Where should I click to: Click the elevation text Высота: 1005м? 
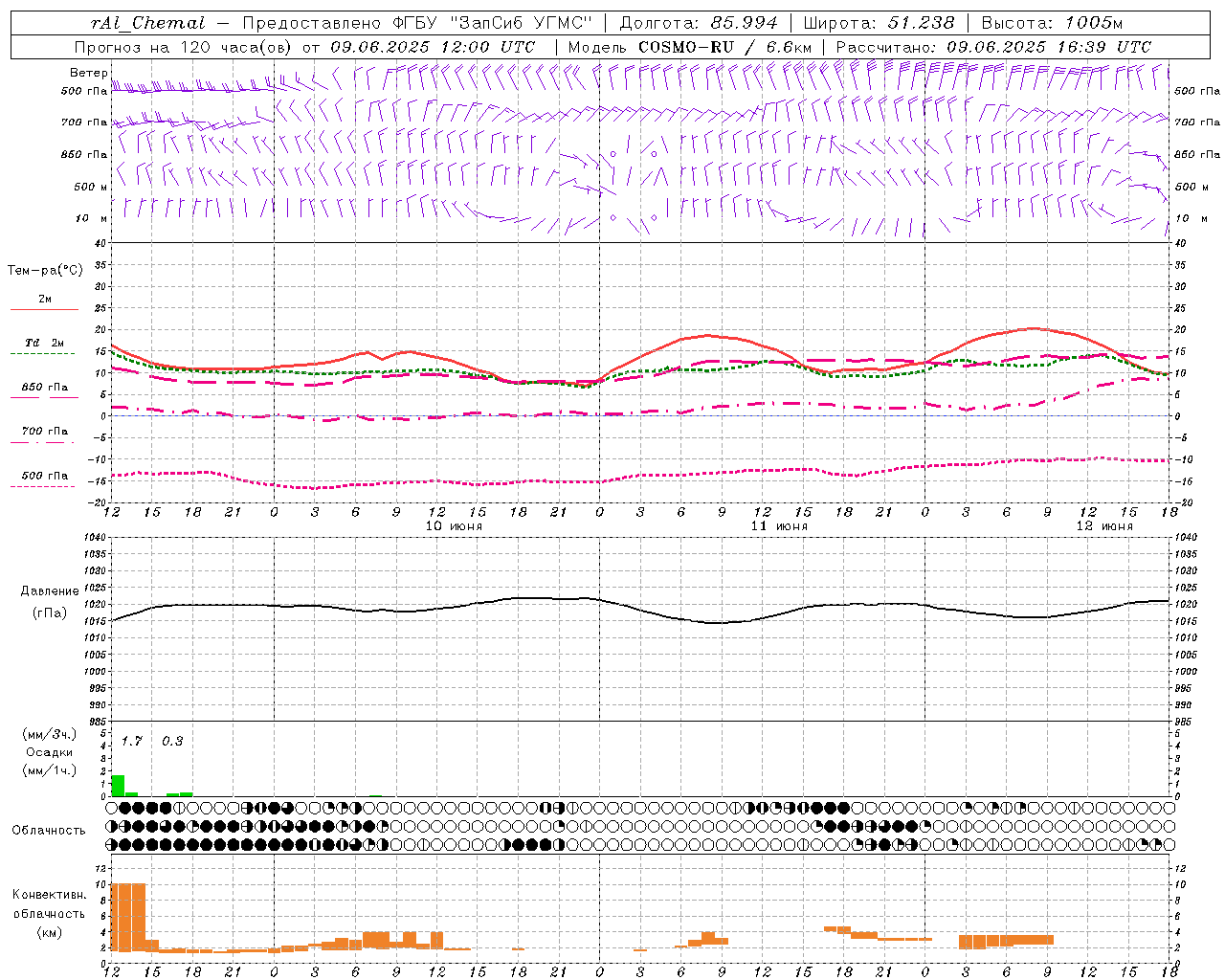pyautogui.click(x=1052, y=23)
